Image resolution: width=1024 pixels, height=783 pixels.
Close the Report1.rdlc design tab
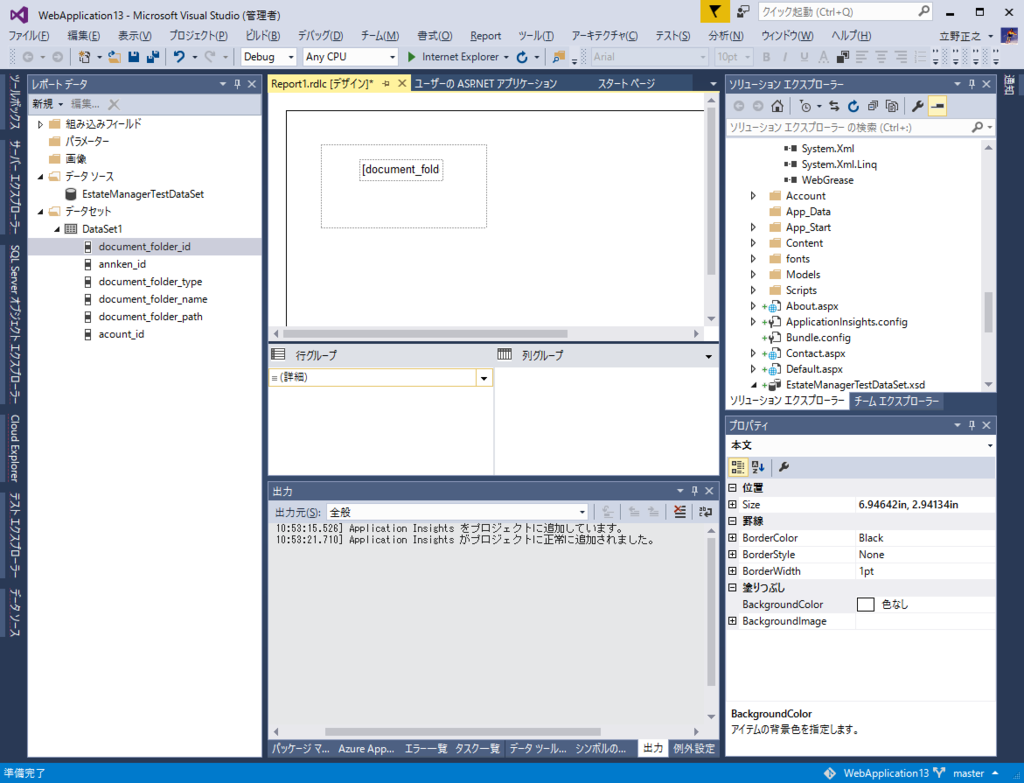coord(402,83)
